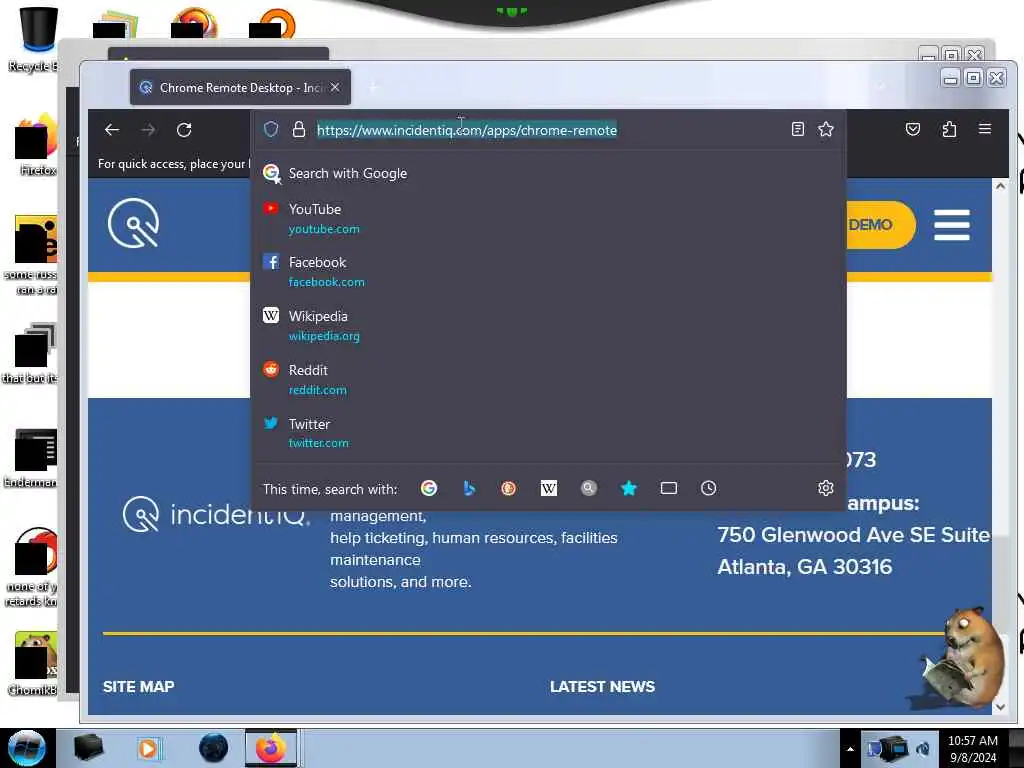This screenshot has width=1024, height=768.
Task: Go back with the browser back arrow
Action: 112,130
